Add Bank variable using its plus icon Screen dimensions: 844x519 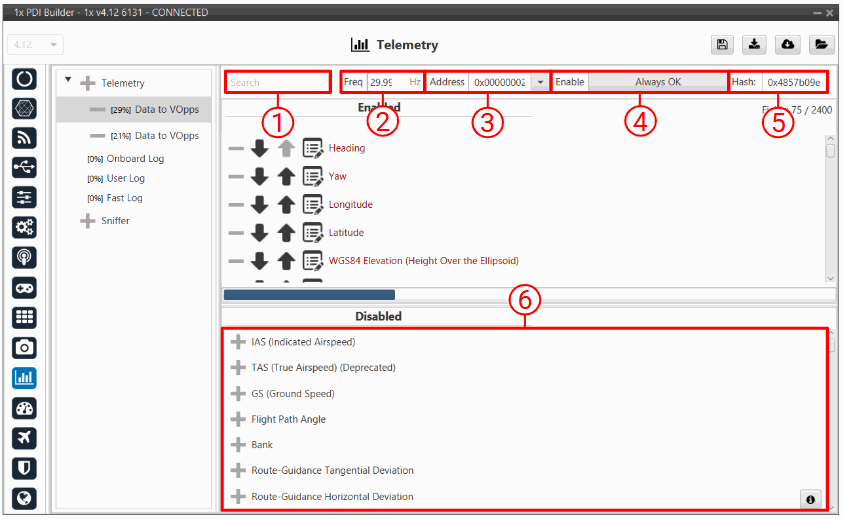[238, 445]
